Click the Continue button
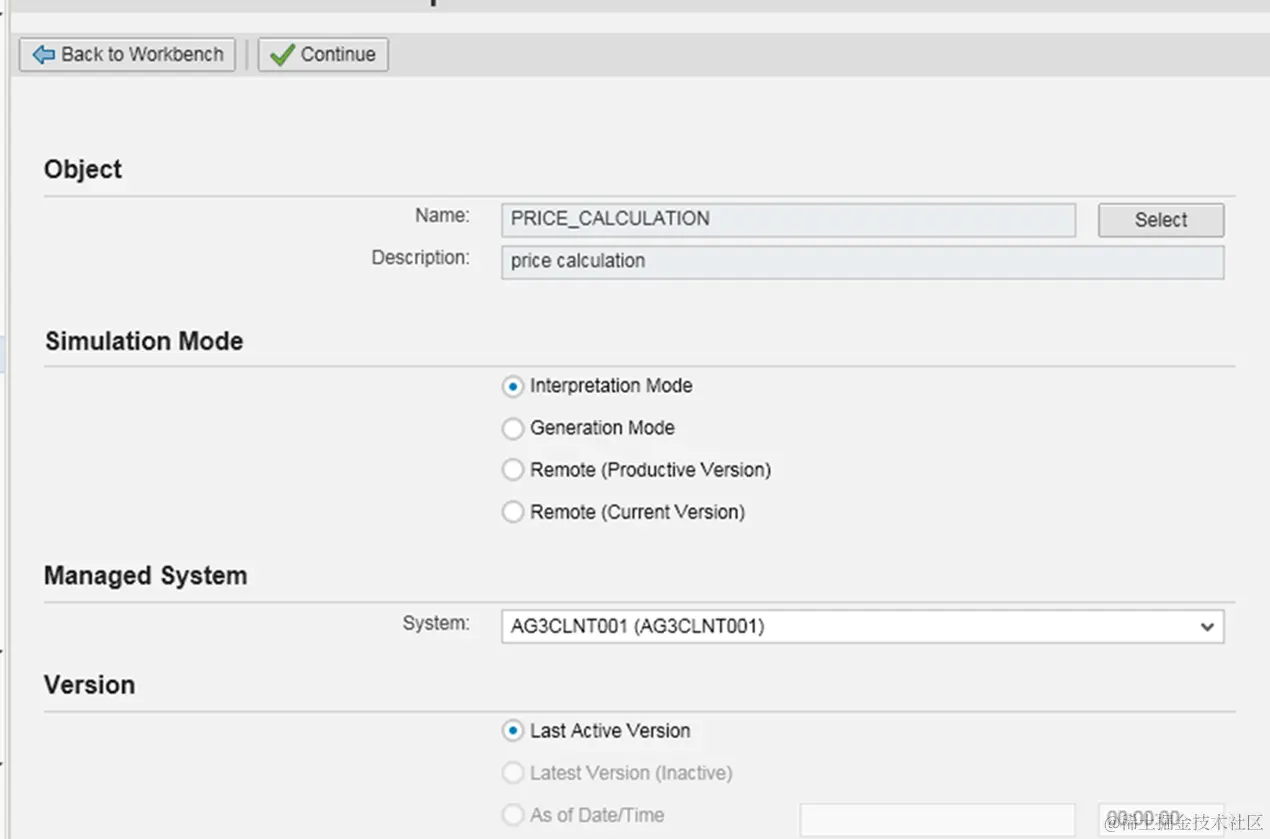 [323, 54]
